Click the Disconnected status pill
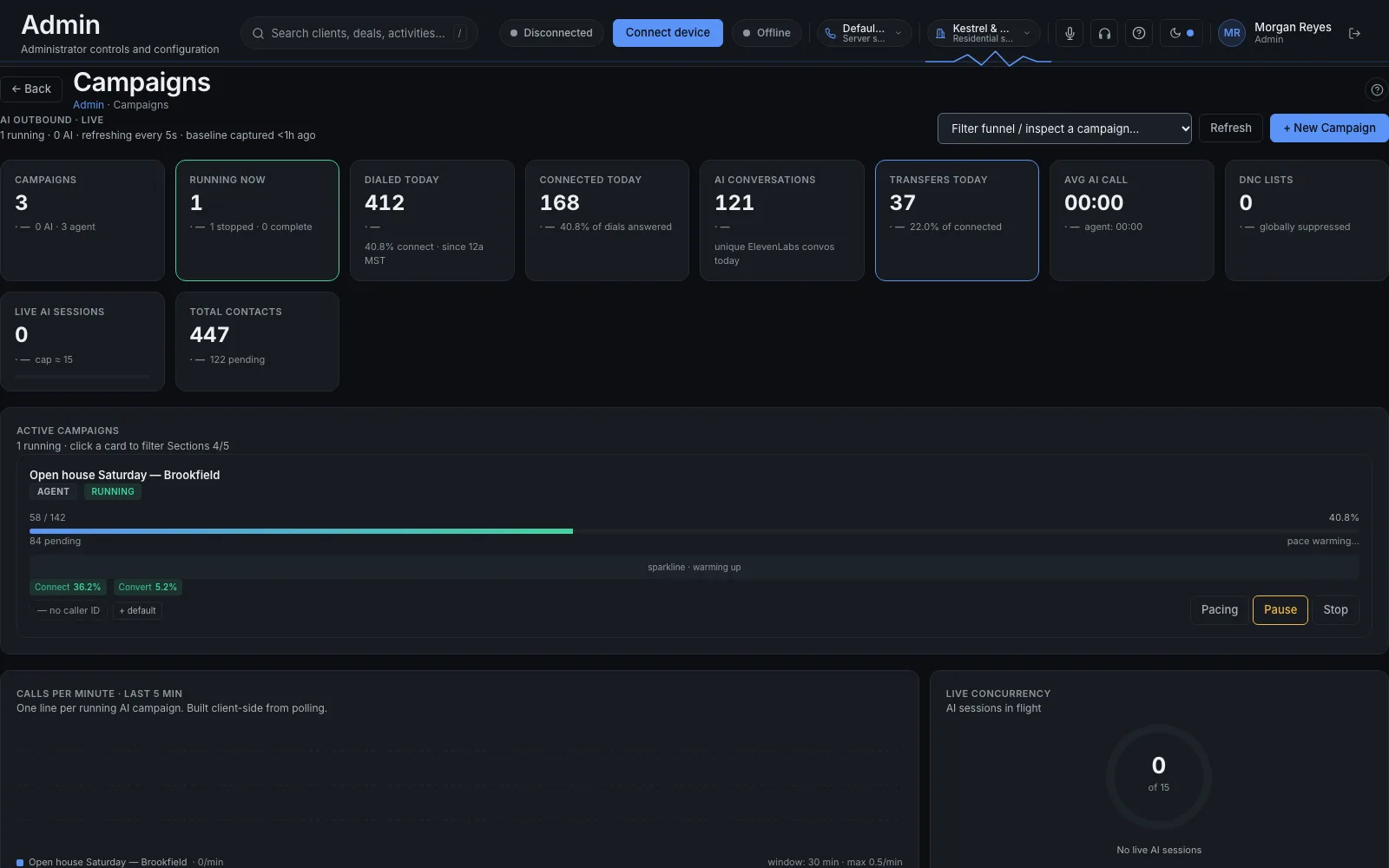Viewport: 1389px width, 868px height. coord(551,33)
